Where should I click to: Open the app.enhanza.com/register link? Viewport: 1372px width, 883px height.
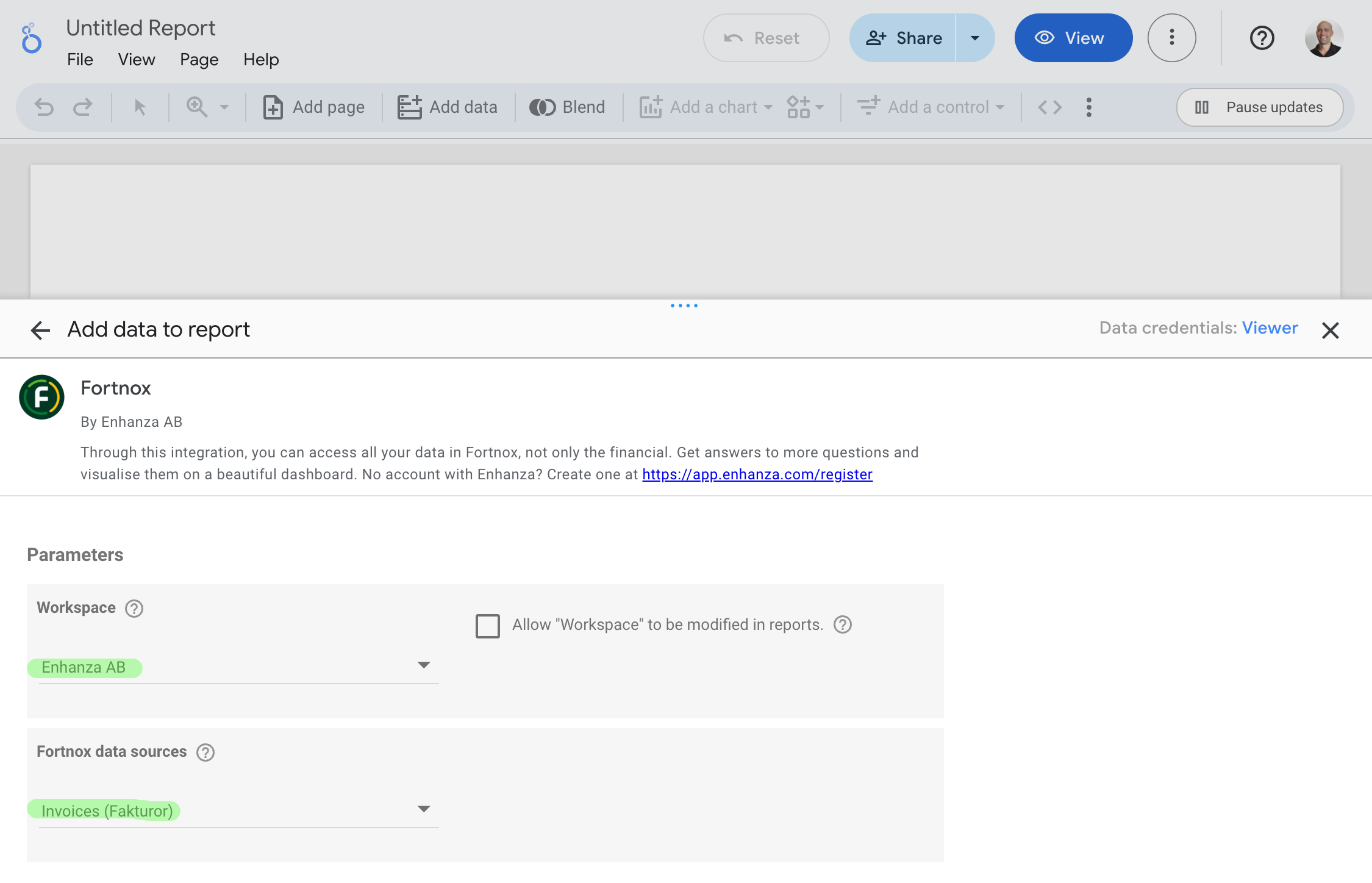[x=757, y=474]
